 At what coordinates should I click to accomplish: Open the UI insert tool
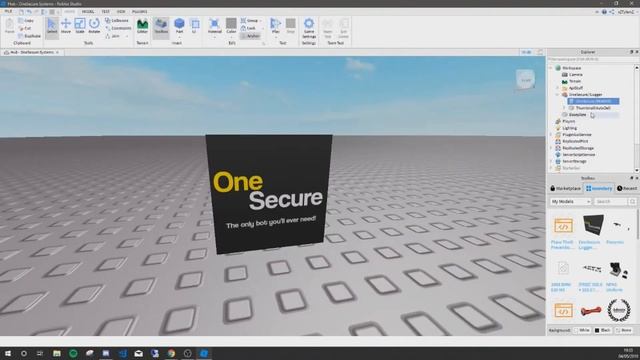195,27
